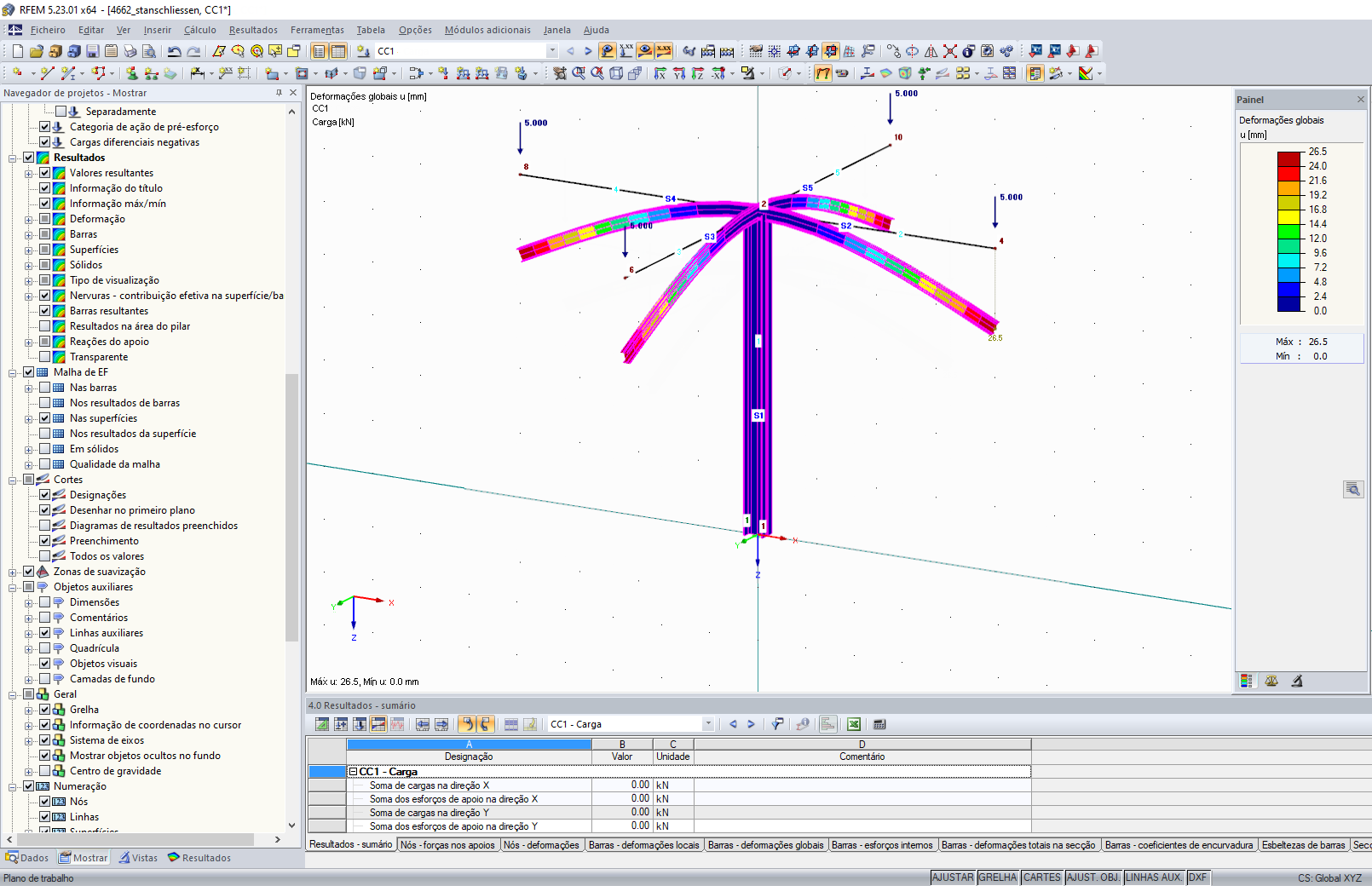
Task: Toggle AJUST. OBJ. status button
Action: click(1093, 877)
